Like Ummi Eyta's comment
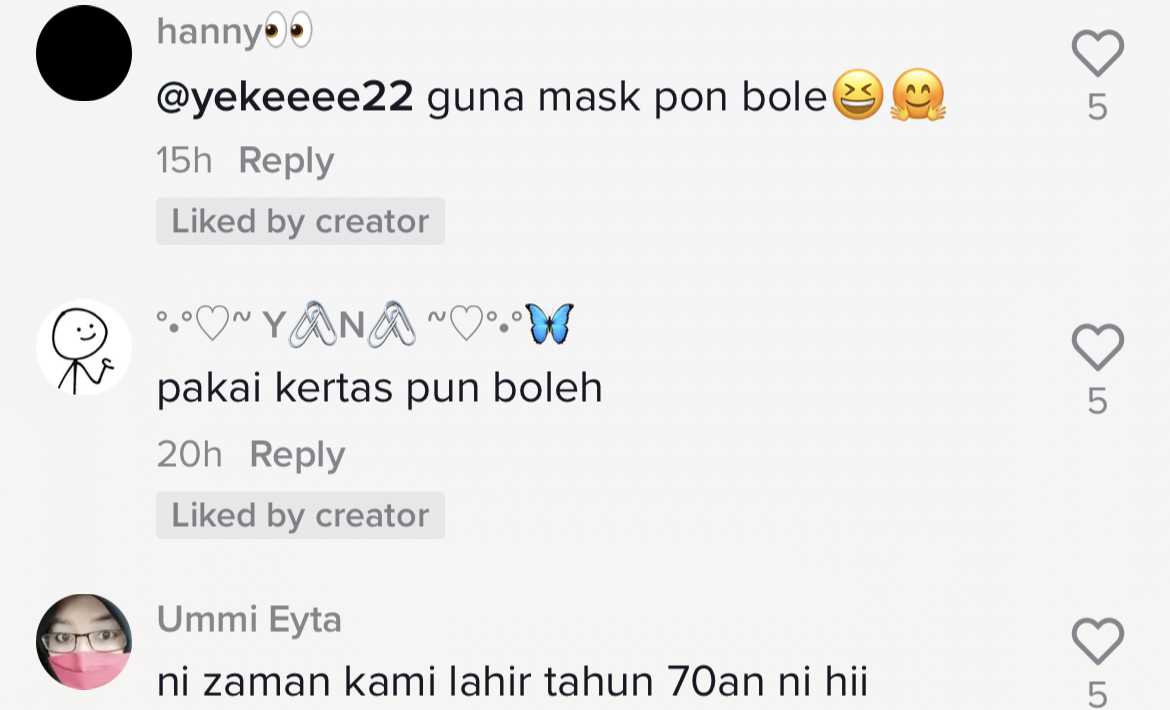1170x710 pixels. 1097,642
